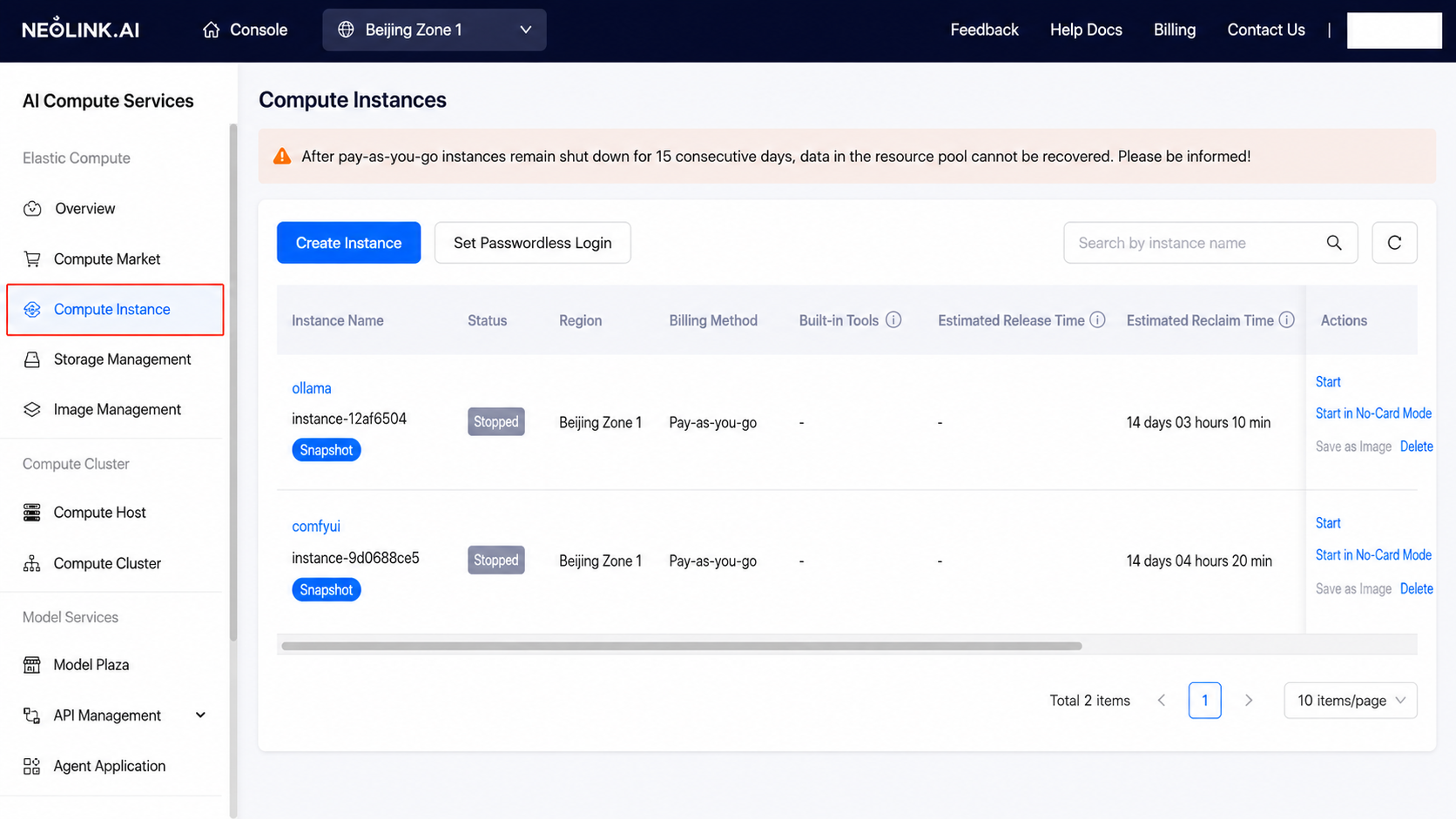Click the Estimated Reclaim Time info icon
The width and height of the screenshot is (1456, 819).
point(1286,319)
